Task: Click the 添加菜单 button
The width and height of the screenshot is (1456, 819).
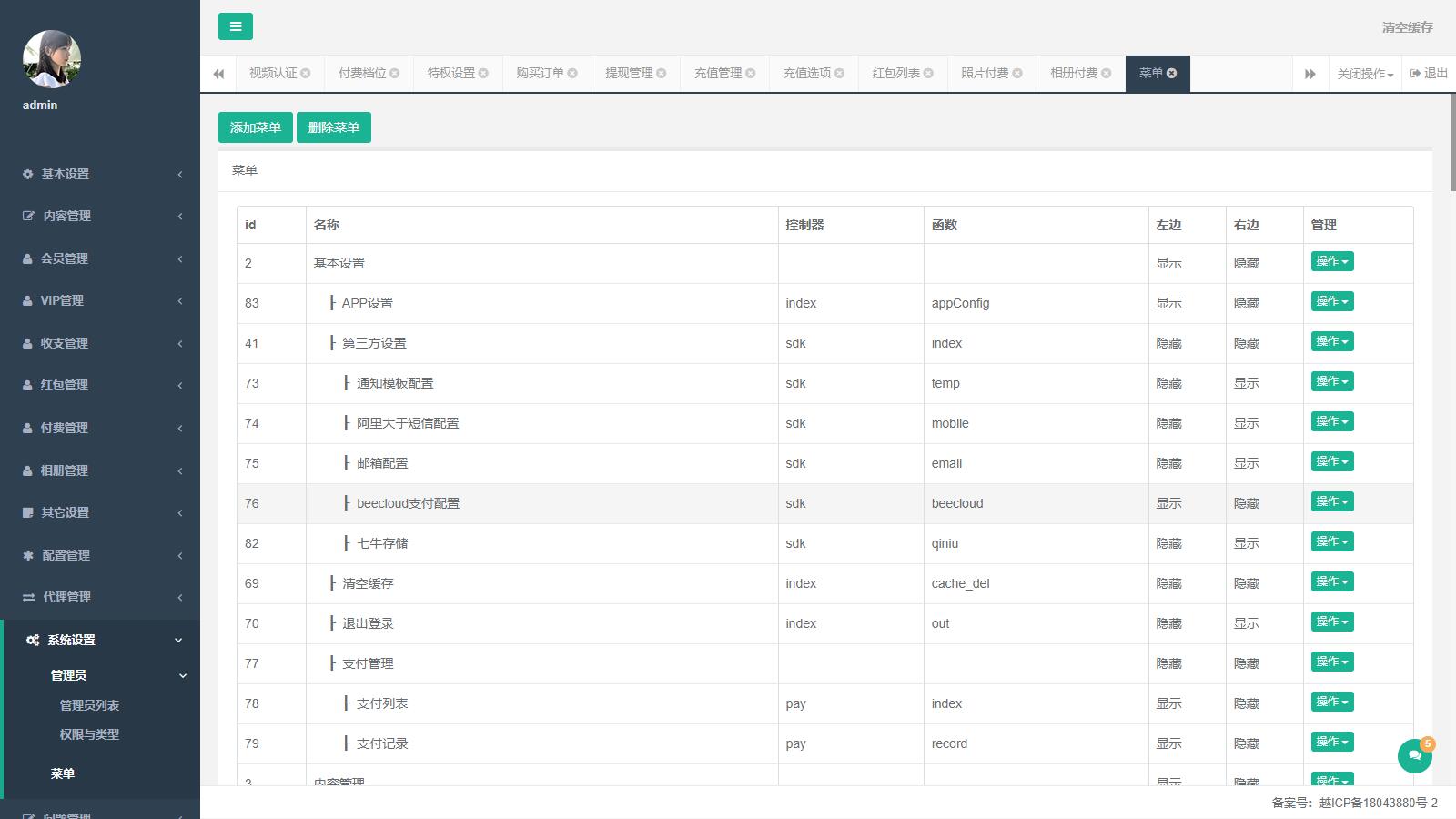Action: point(255,127)
